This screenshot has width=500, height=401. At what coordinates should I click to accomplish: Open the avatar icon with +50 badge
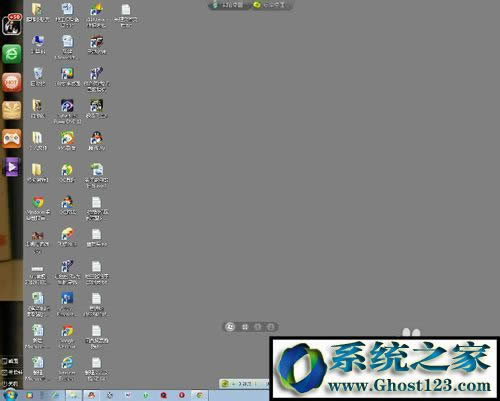click(12, 25)
